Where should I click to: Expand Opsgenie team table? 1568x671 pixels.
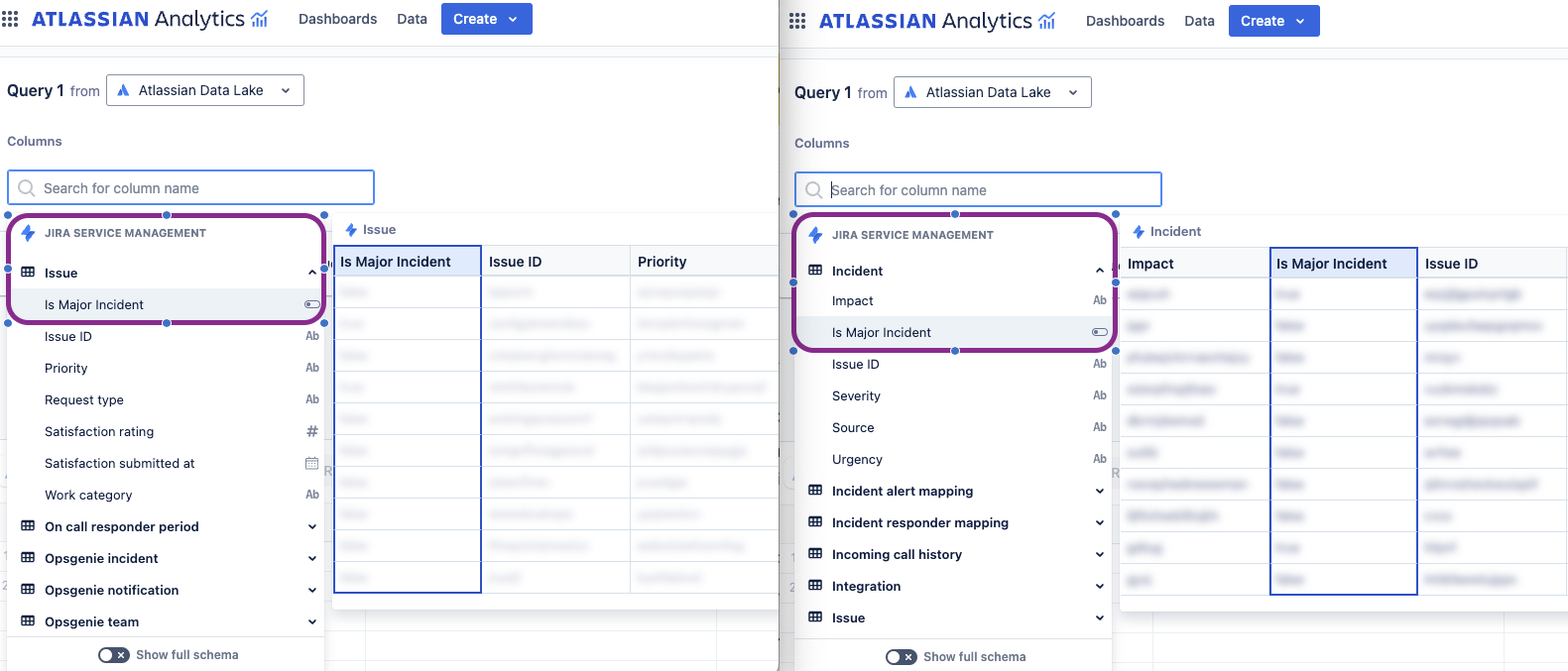coord(312,621)
